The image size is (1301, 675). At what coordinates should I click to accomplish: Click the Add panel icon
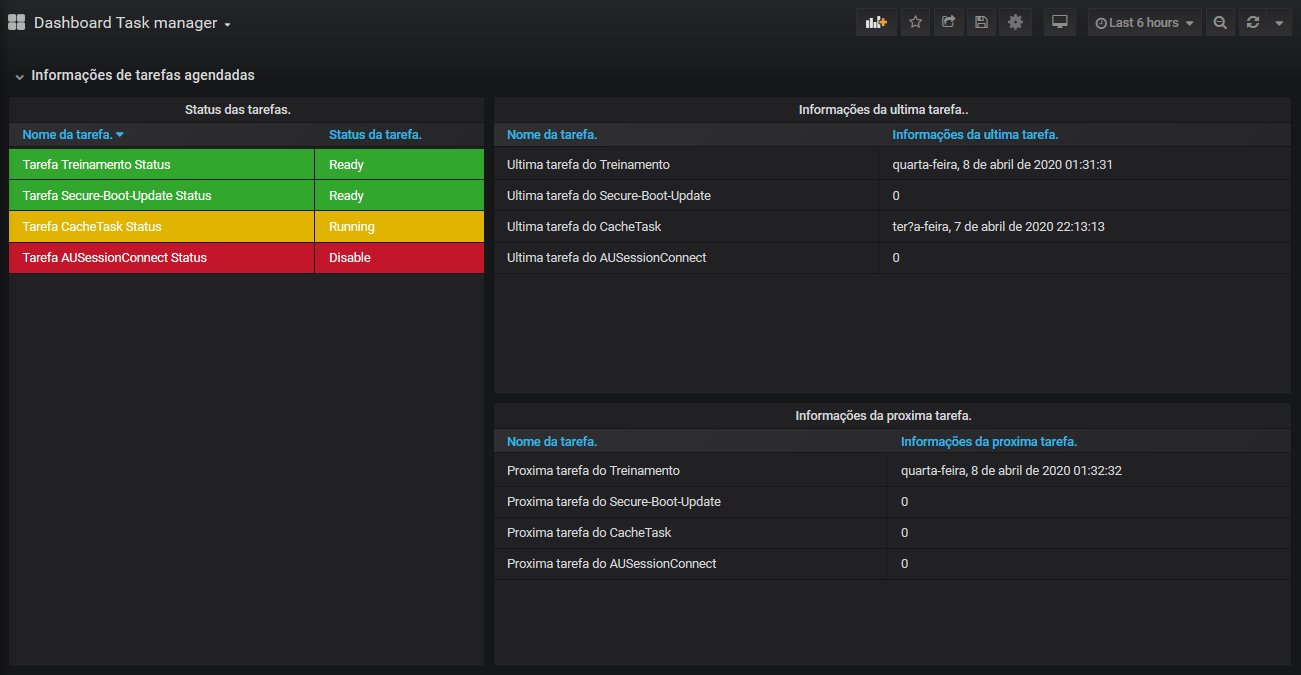pyautogui.click(x=876, y=22)
